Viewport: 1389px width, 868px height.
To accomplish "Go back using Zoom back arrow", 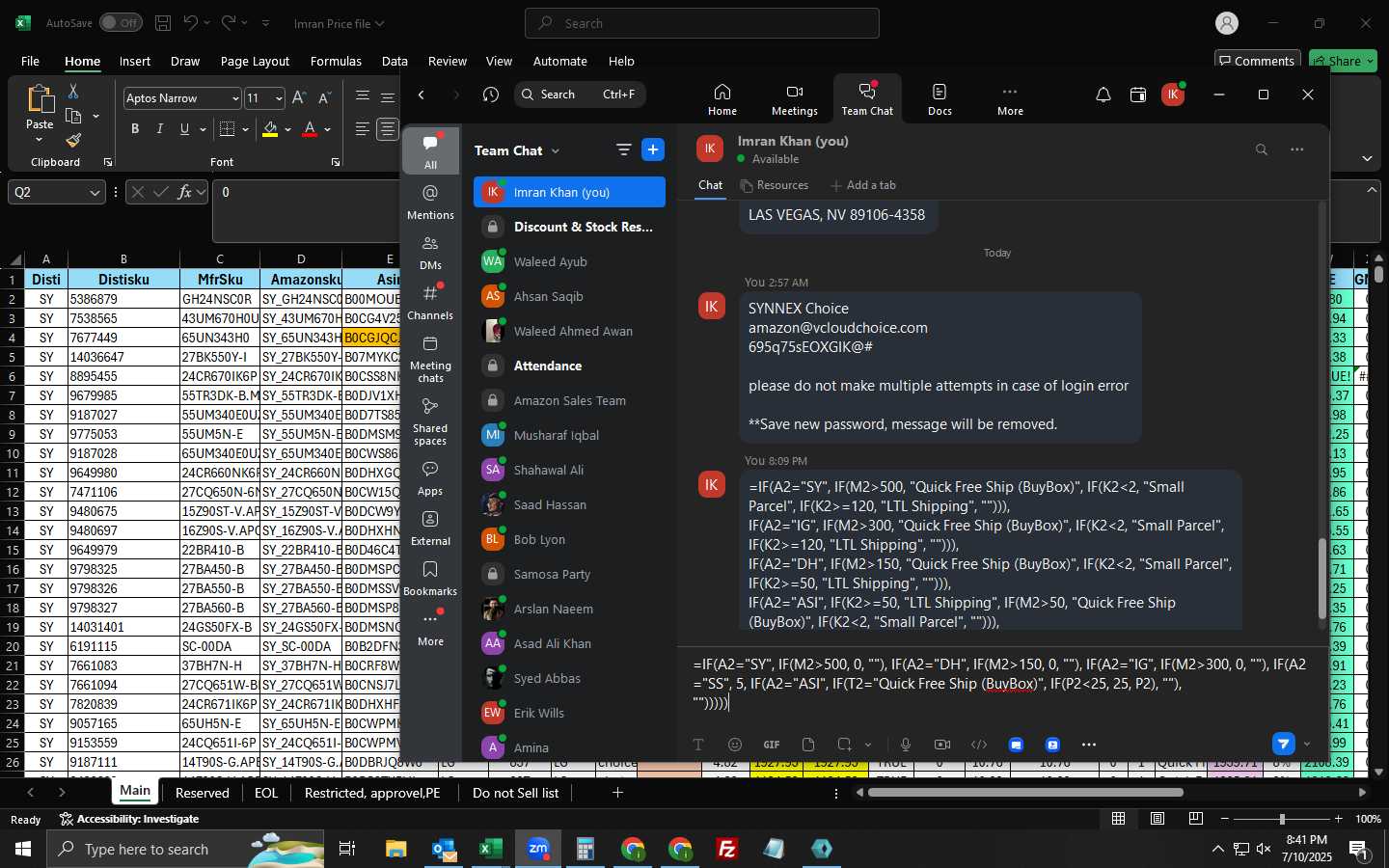I will click(x=422, y=95).
